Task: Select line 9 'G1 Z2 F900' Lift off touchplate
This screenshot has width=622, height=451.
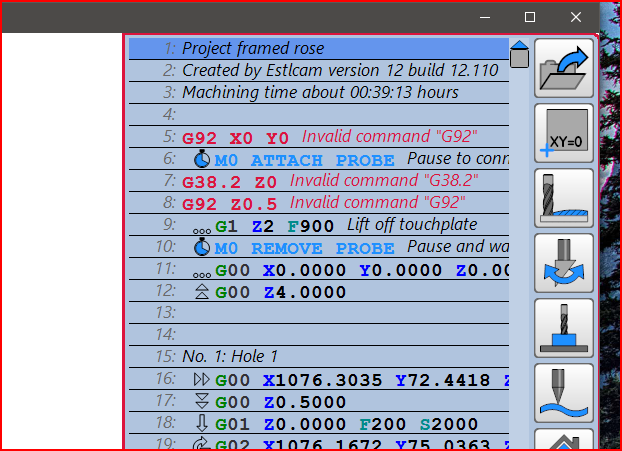Action: (319, 225)
